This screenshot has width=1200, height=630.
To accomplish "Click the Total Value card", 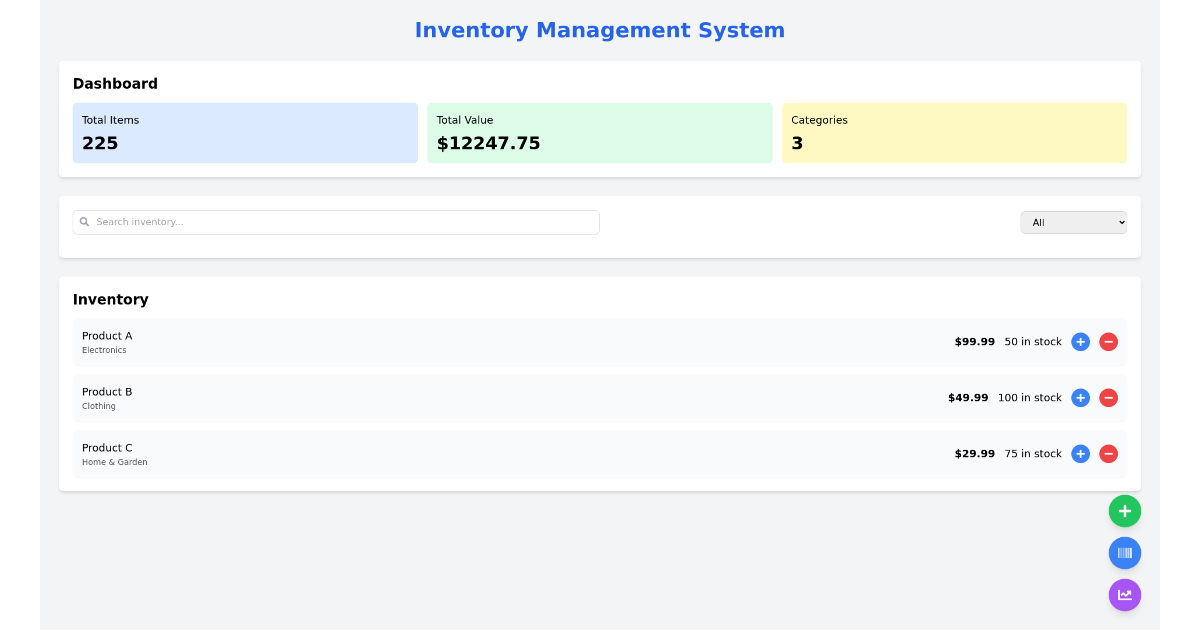I will tap(600, 132).
